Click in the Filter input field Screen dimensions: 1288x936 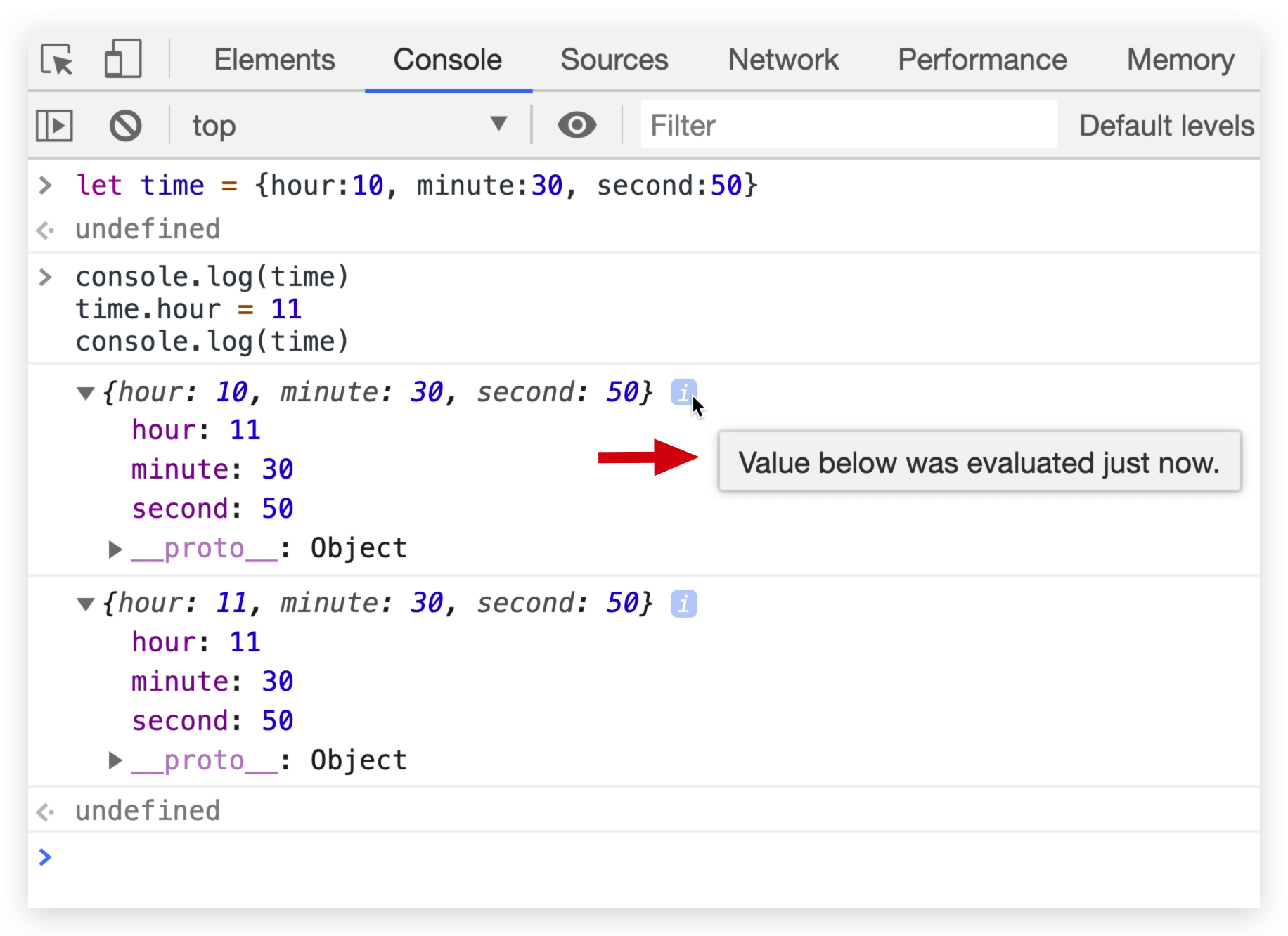coord(848,126)
